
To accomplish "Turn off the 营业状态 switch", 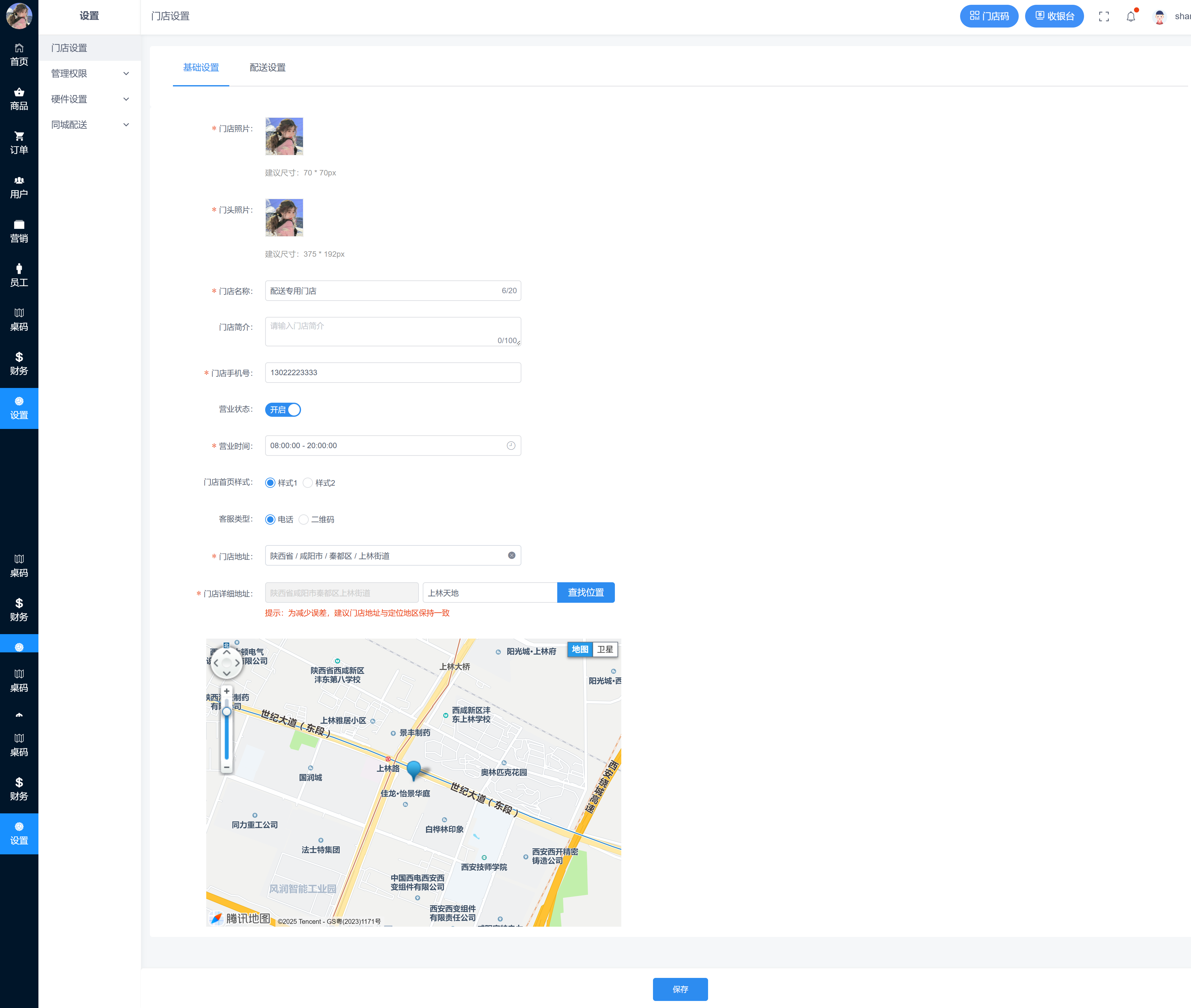I will [283, 410].
